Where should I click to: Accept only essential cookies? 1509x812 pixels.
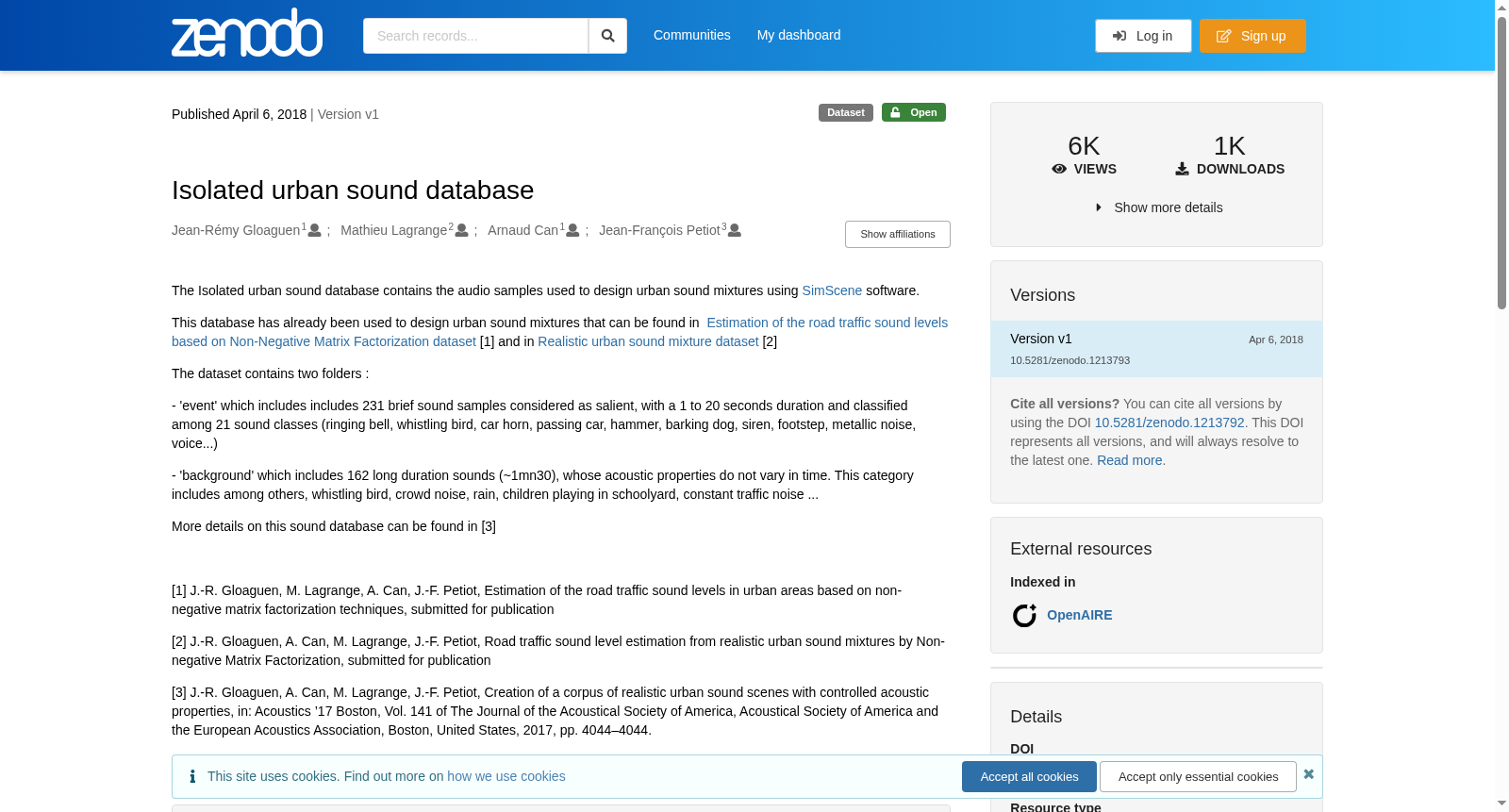(1198, 777)
